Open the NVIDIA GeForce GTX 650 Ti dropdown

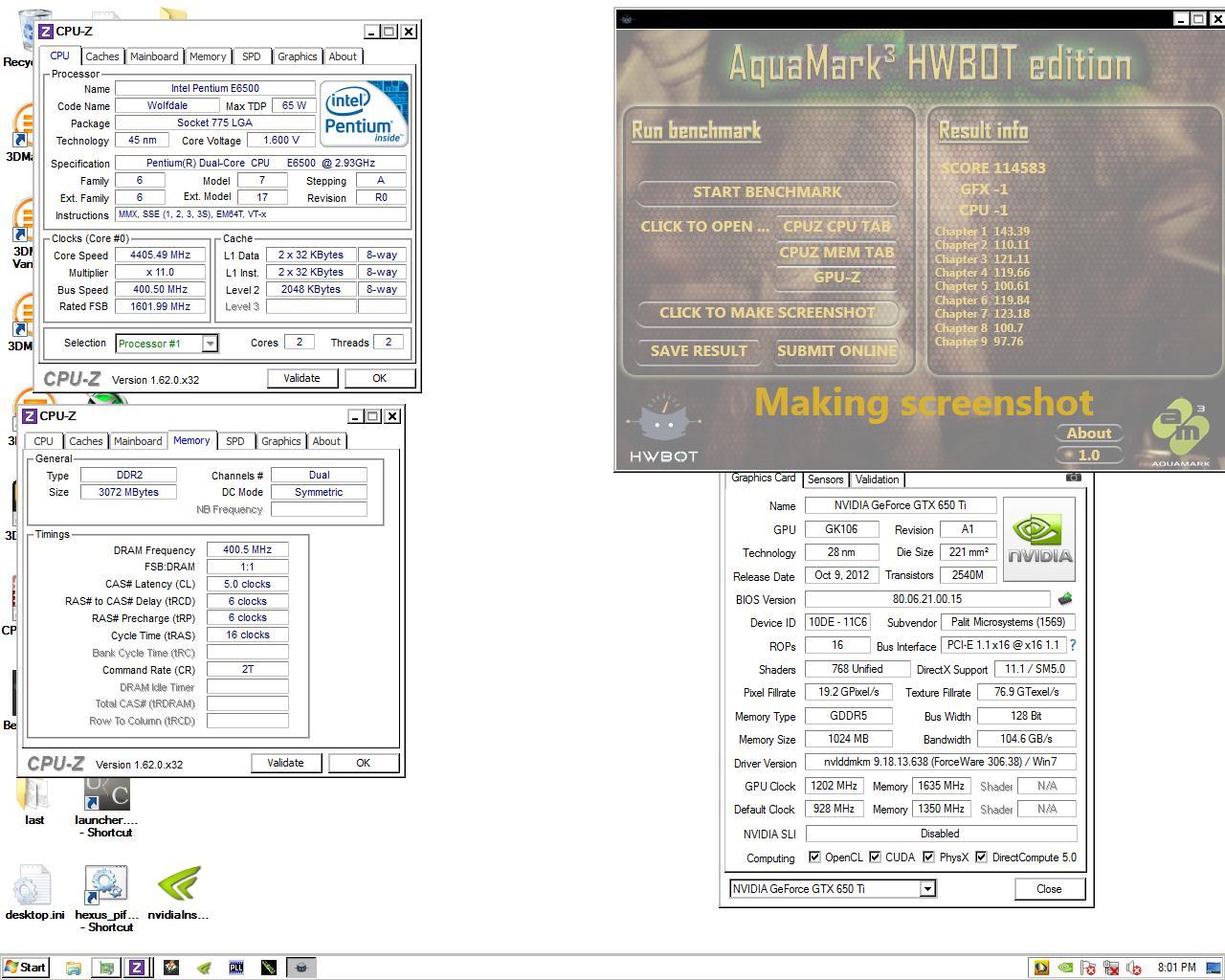926,889
